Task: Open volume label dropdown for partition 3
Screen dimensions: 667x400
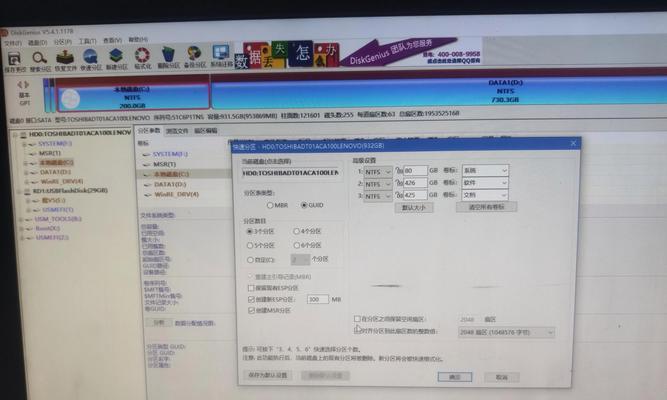Action: (485, 194)
